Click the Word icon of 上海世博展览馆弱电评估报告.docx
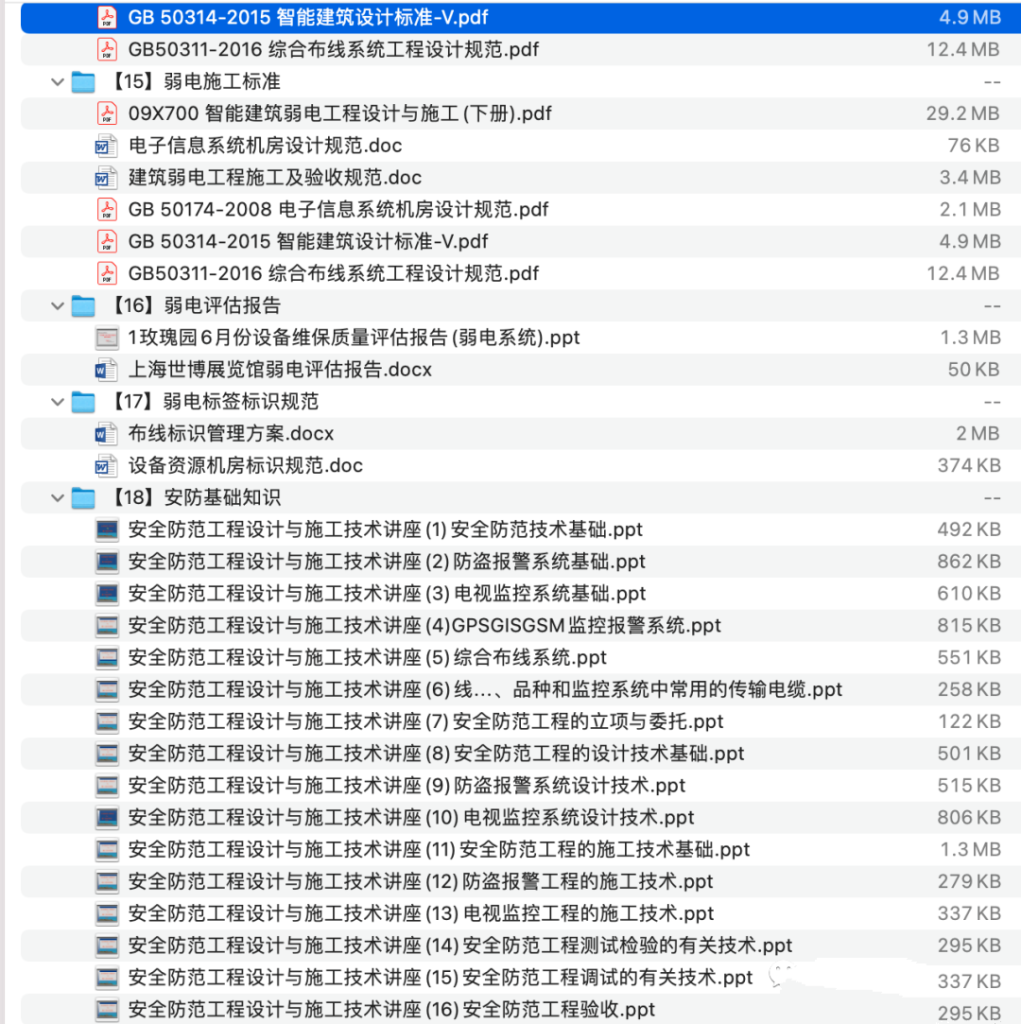Viewport: 1021px width, 1024px height. 106,369
